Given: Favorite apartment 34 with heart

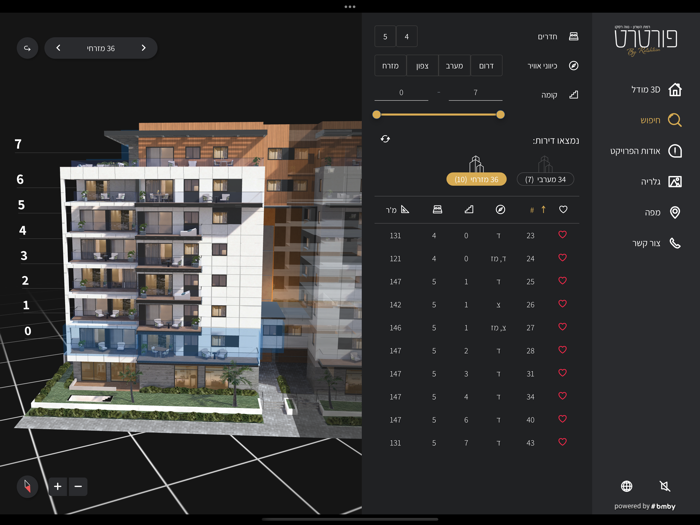Looking at the screenshot, I should [x=562, y=396].
